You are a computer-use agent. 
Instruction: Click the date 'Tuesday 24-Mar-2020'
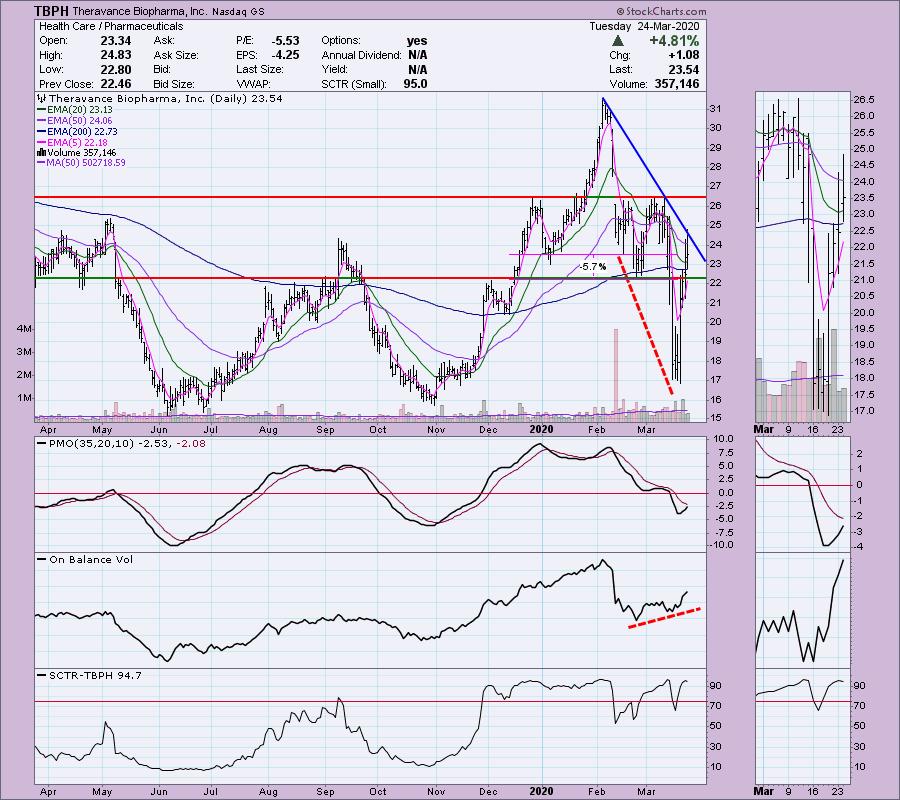(x=645, y=26)
